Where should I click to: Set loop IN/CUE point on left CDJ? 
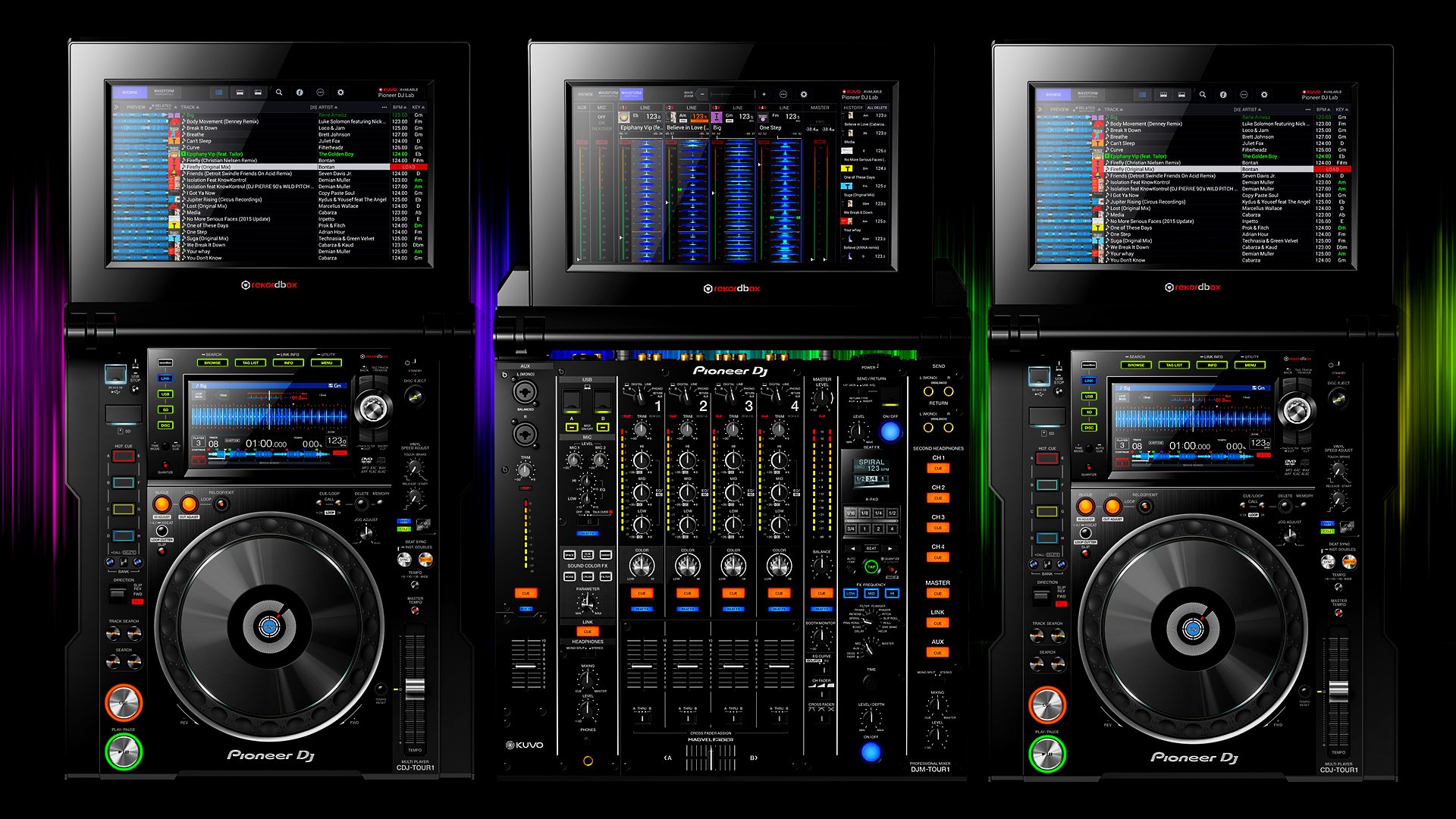162,504
